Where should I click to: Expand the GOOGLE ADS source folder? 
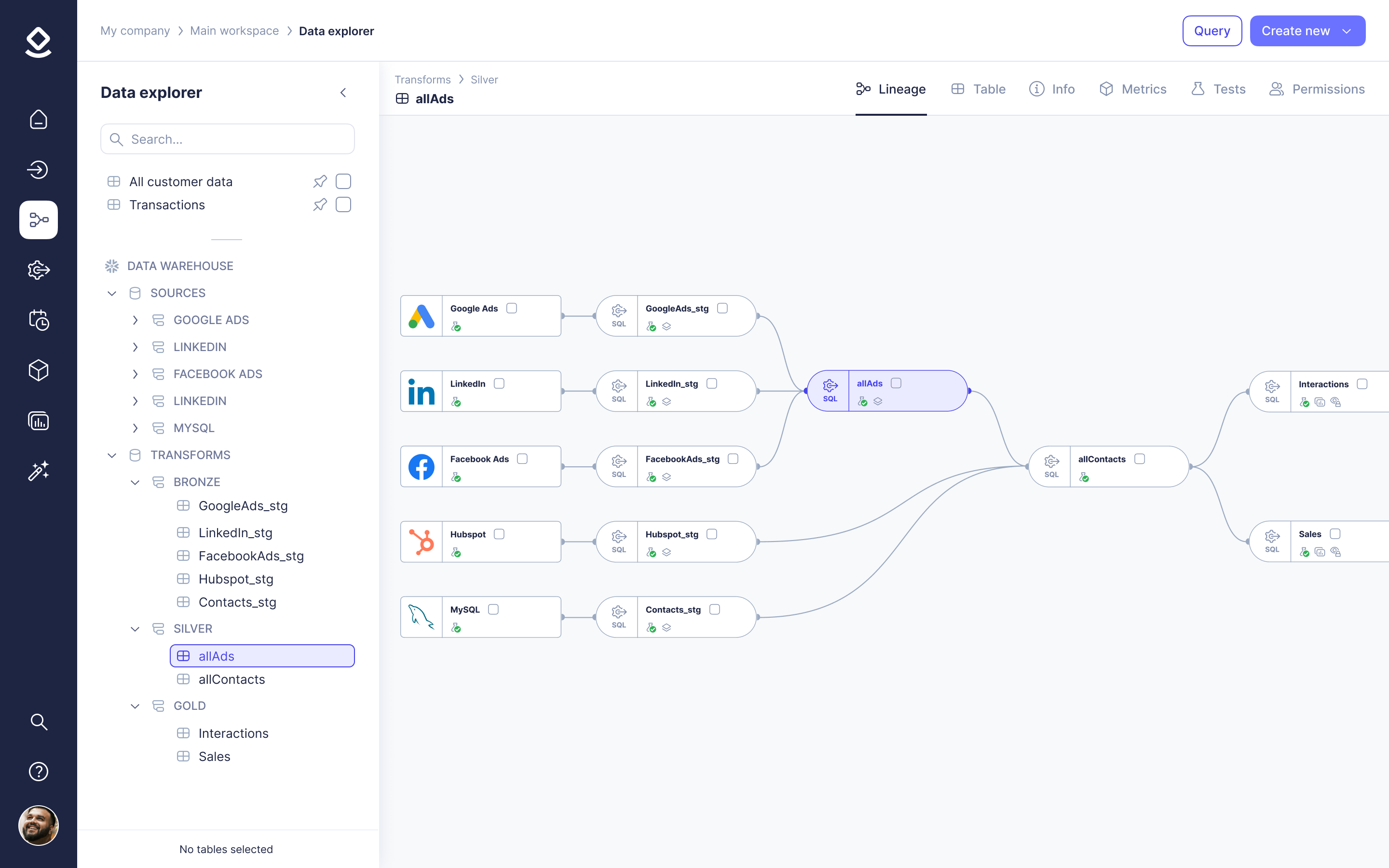click(x=136, y=320)
